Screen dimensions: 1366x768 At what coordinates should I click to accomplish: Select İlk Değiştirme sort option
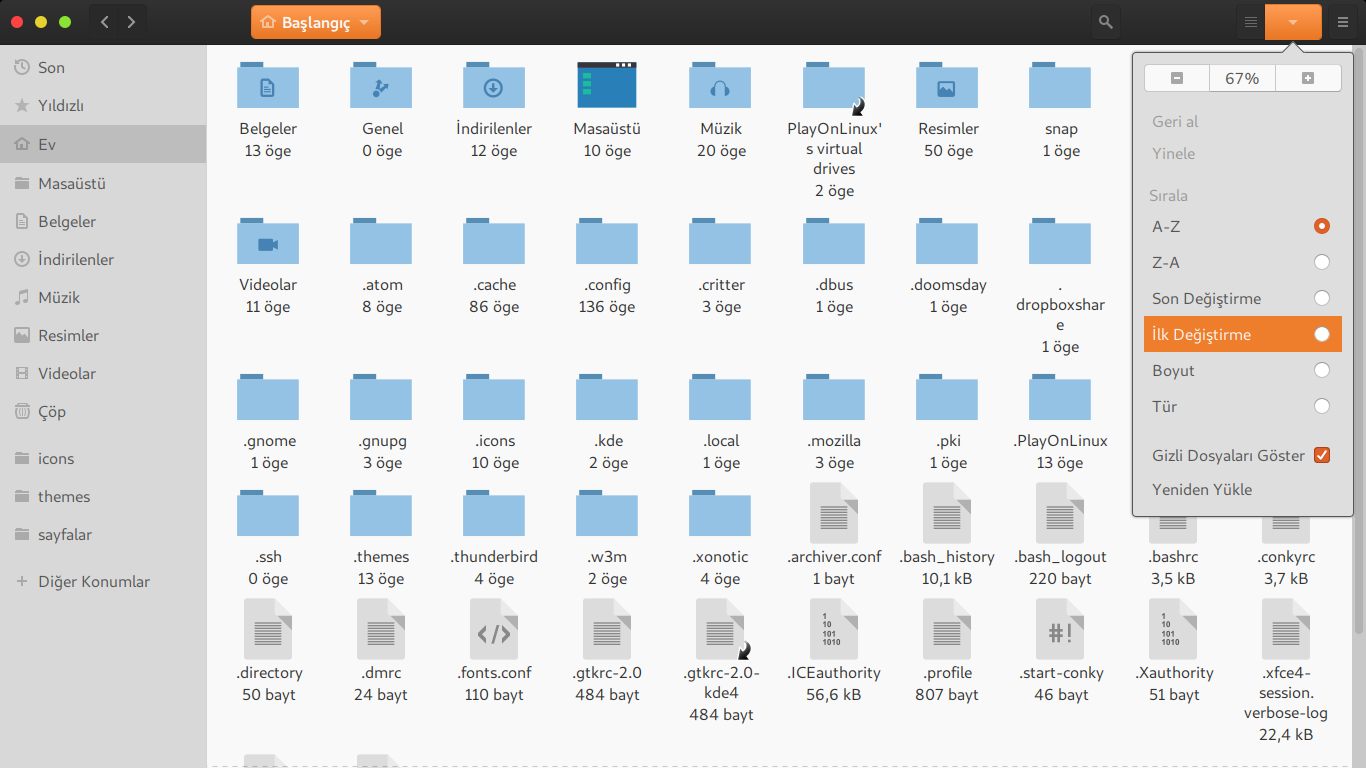pos(1243,335)
